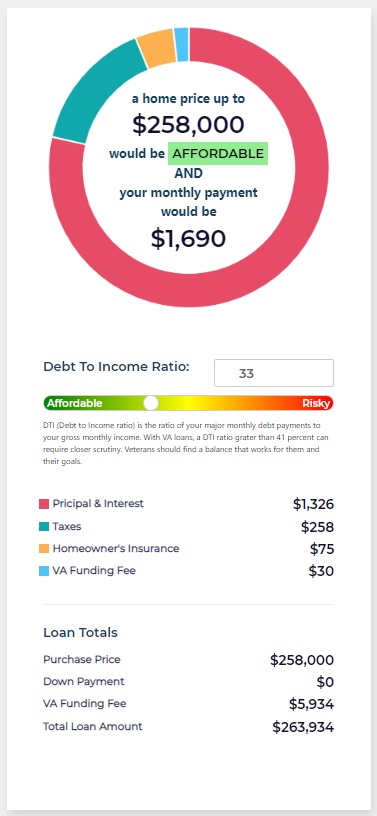Click the red Principal & Interest legend swatch
Image resolution: width=377 pixels, height=816 pixels.
[x=44, y=504]
